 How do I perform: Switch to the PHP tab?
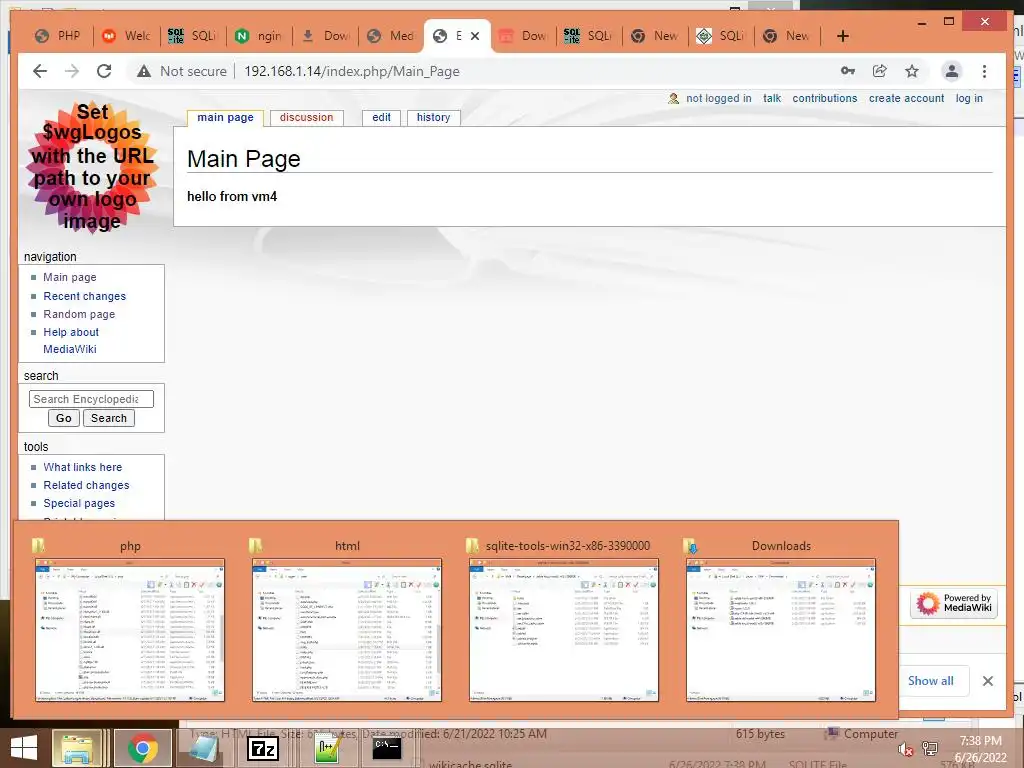point(59,36)
